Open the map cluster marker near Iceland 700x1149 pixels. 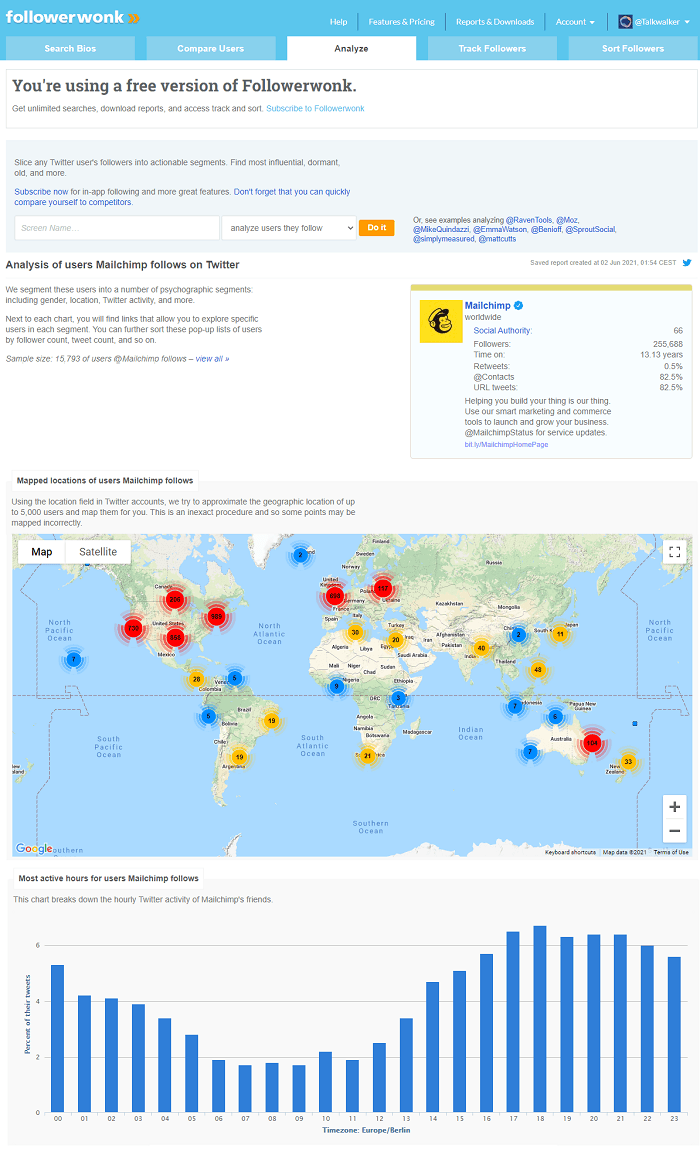point(301,555)
